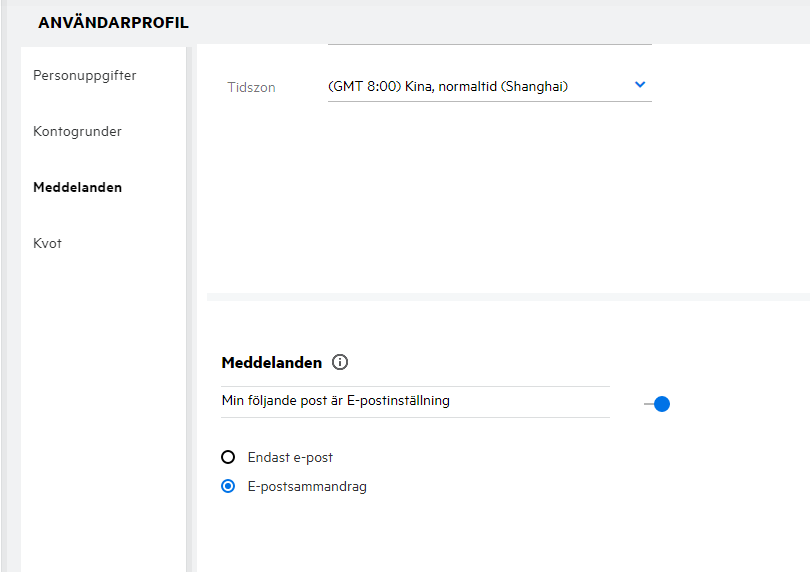The width and height of the screenshot is (810, 572).
Task: Select the Endast e-post radio button
Action: tap(228, 457)
